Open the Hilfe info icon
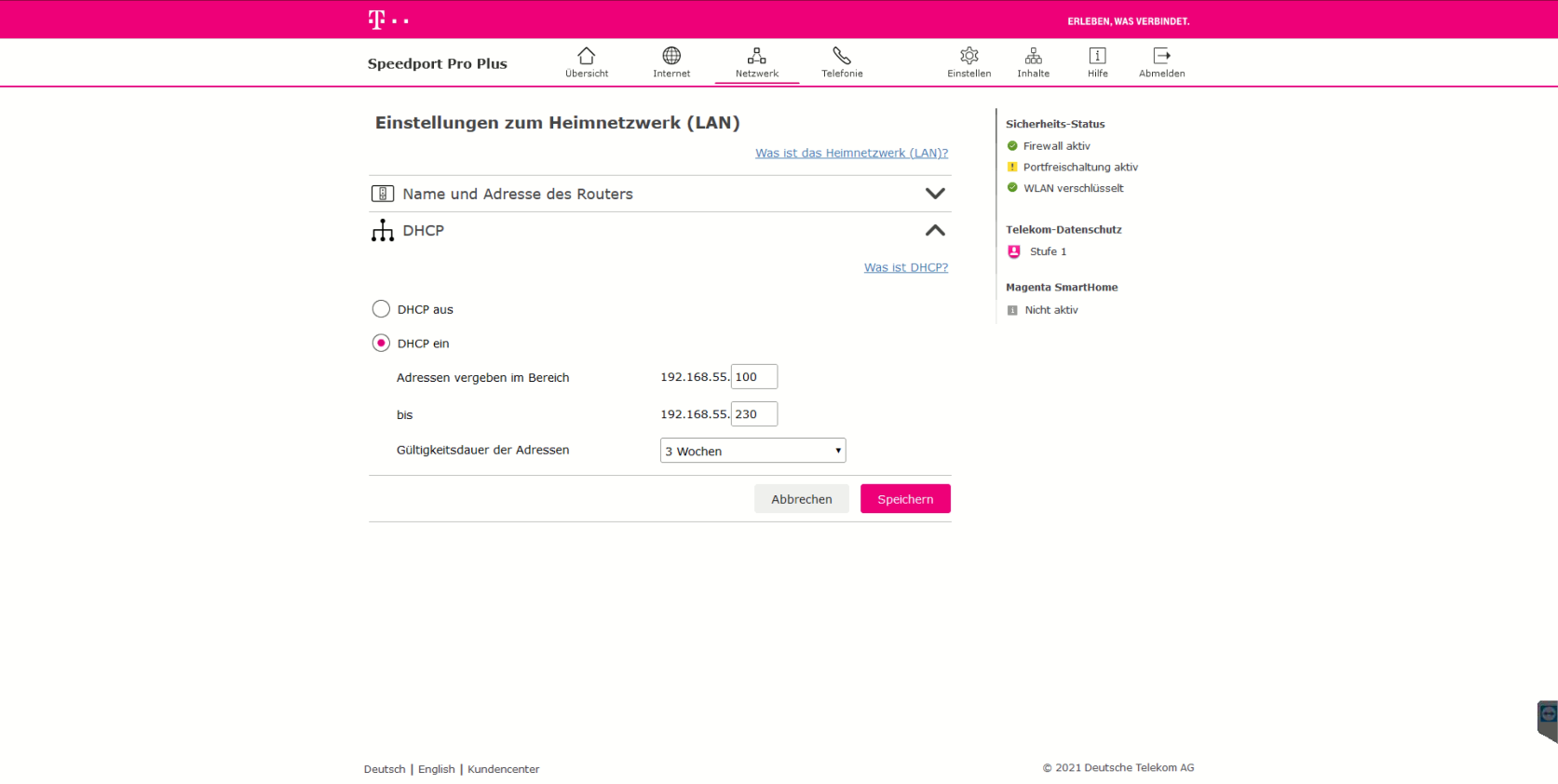This screenshot has height=784, width=1558. click(x=1097, y=56)
